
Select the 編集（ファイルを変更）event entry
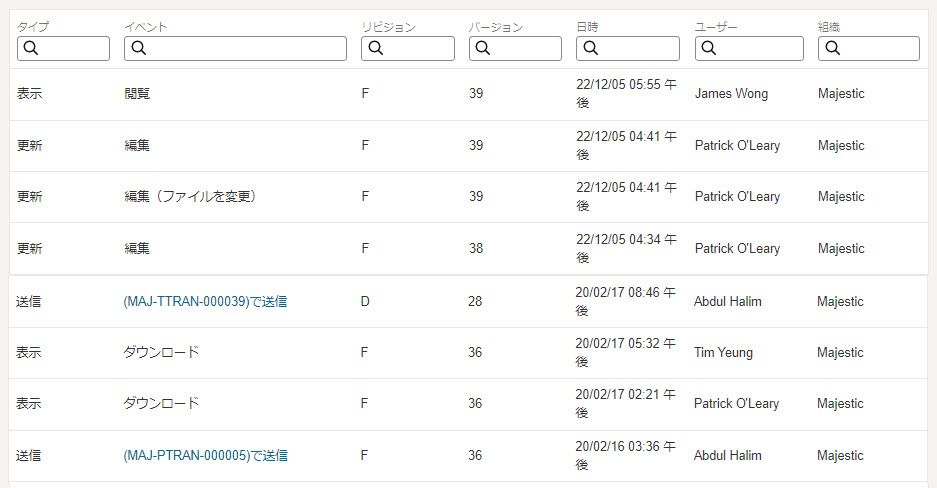[190, 197]
